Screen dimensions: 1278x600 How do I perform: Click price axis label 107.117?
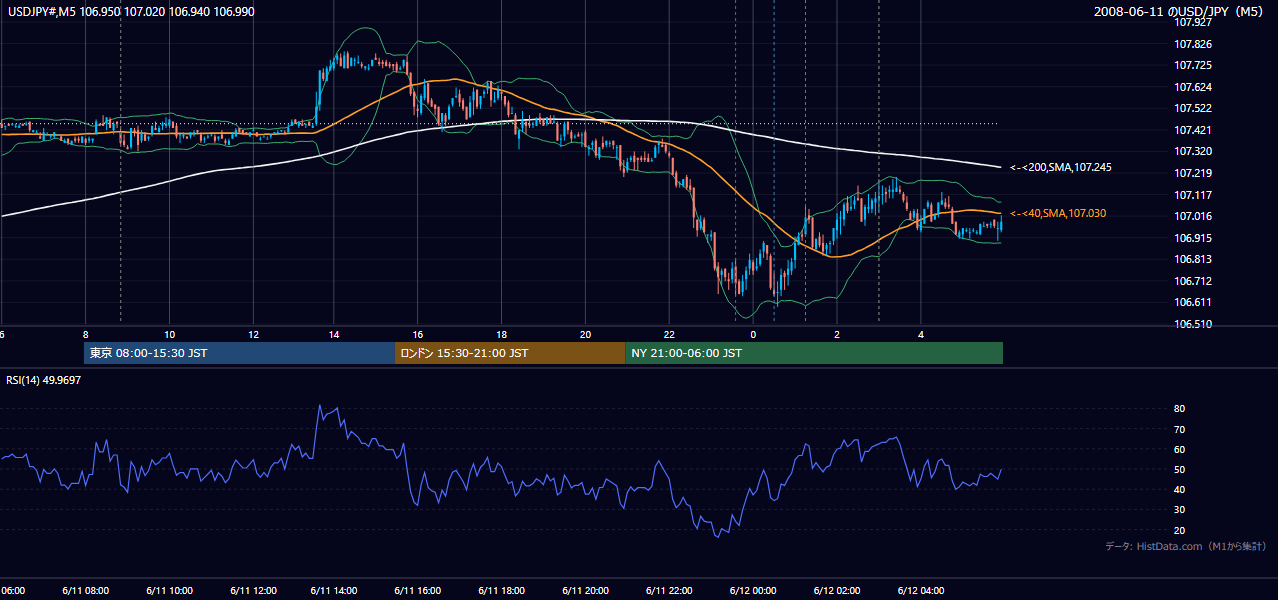pyautogui.click(x=1194, y=195)
